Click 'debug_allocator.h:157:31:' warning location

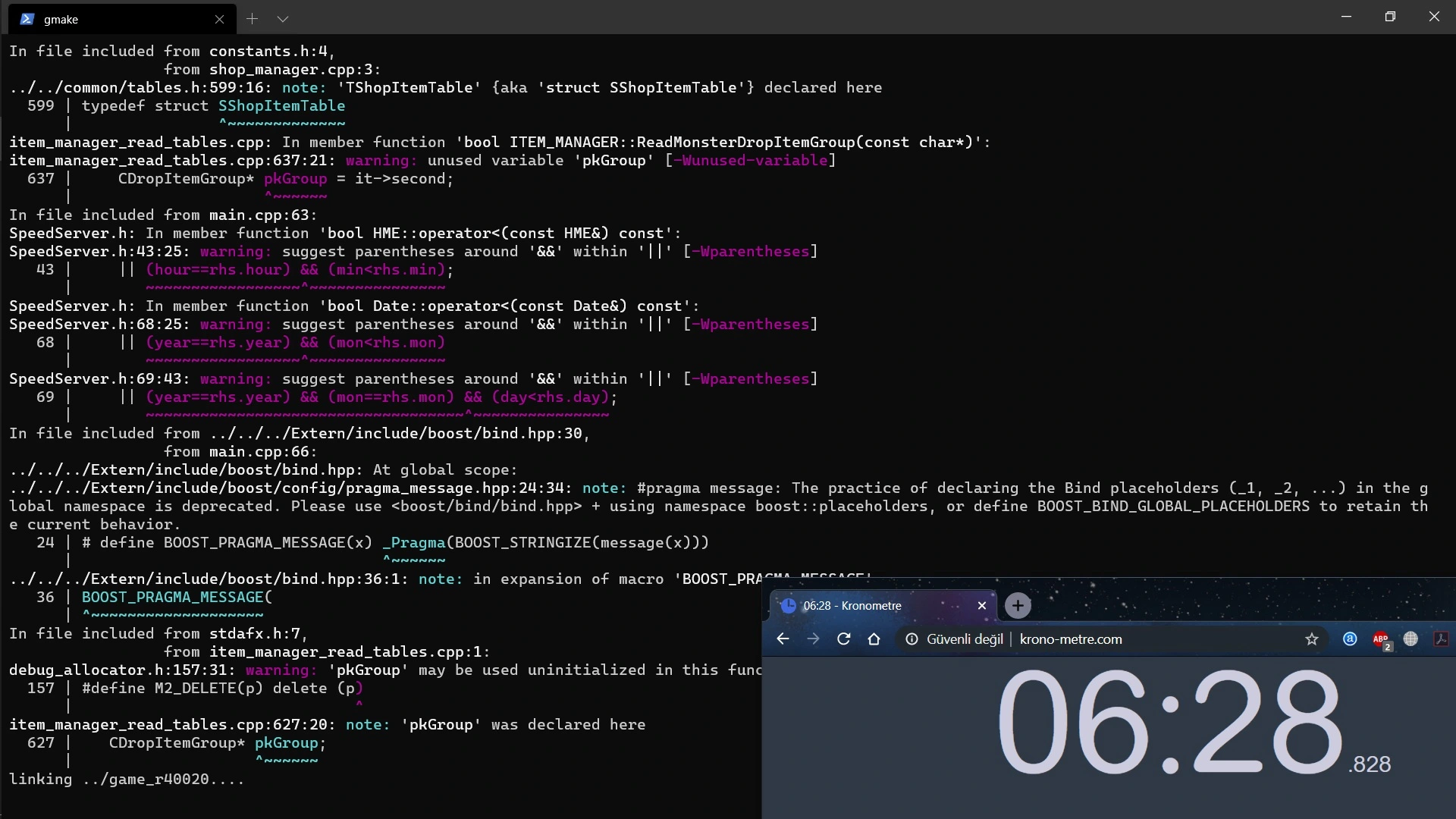[122, 670]
